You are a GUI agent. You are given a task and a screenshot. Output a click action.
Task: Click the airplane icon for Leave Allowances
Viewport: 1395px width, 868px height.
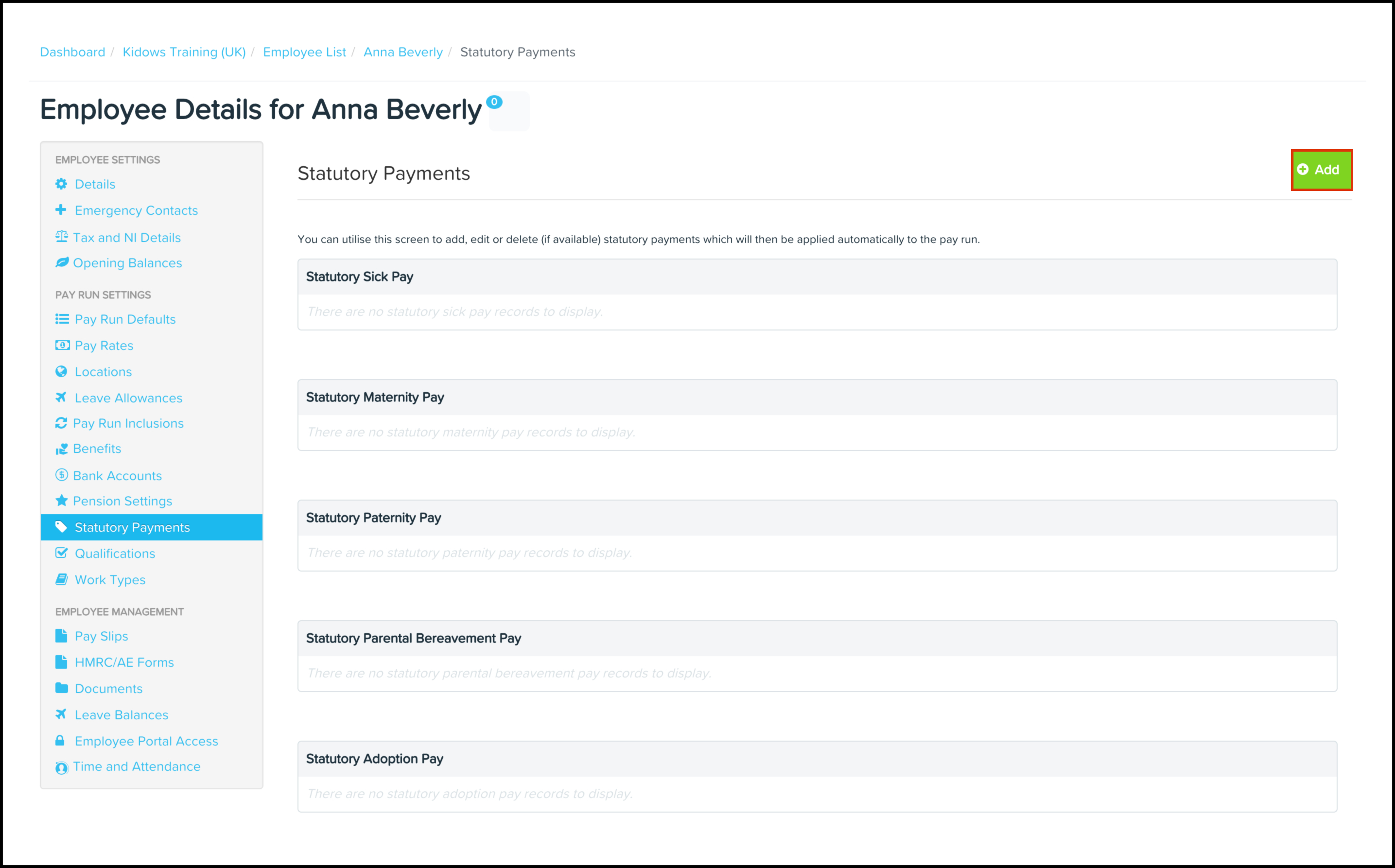coord(61,397)
